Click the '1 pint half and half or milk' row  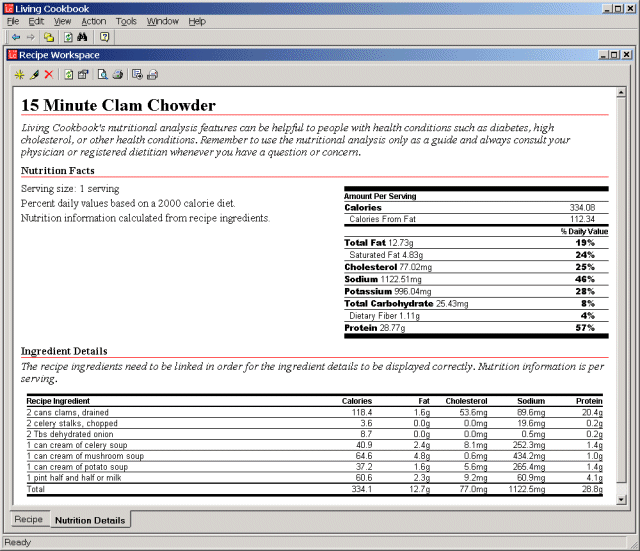point(315,478)
